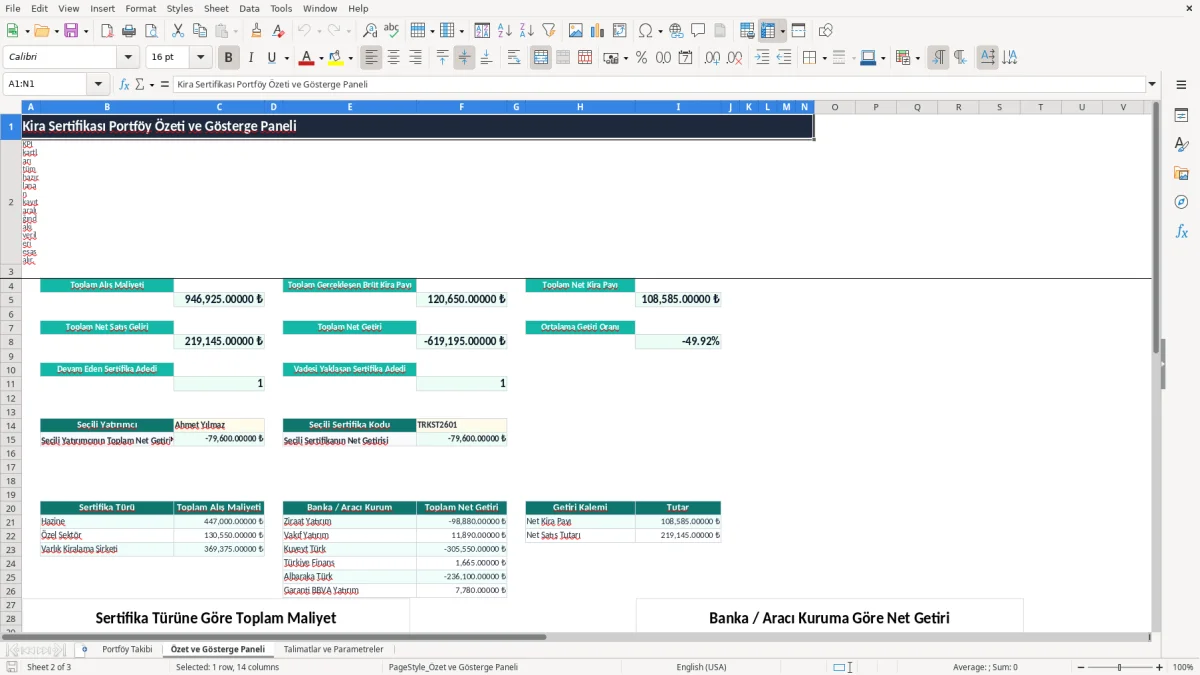Open sidebar Navigator compass icon
The image size is (1200, 675).
pos(1181,202)
